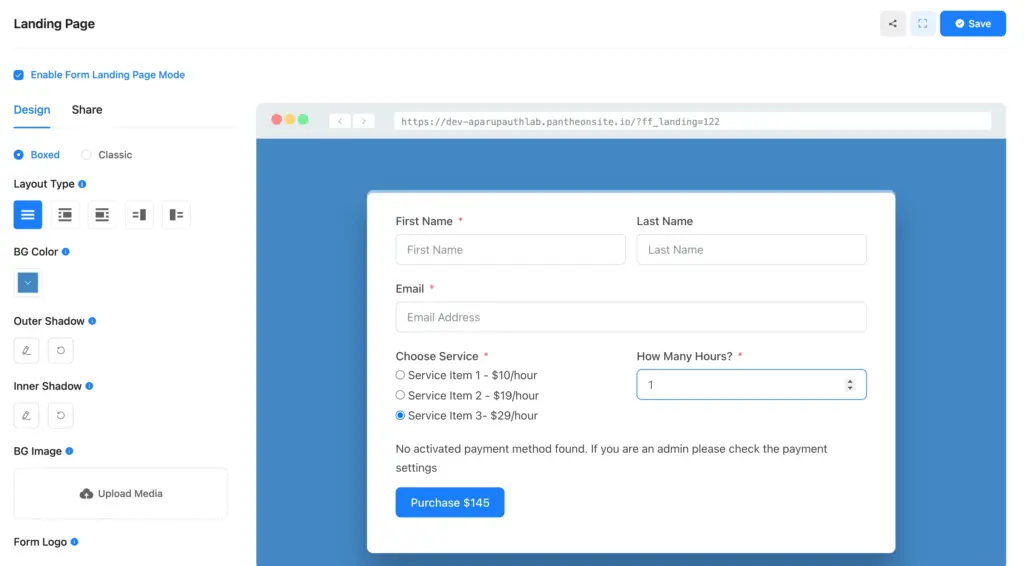1024x566 pixels.
Task: Click the Purchase $145 button
Action: coord(449,503)
